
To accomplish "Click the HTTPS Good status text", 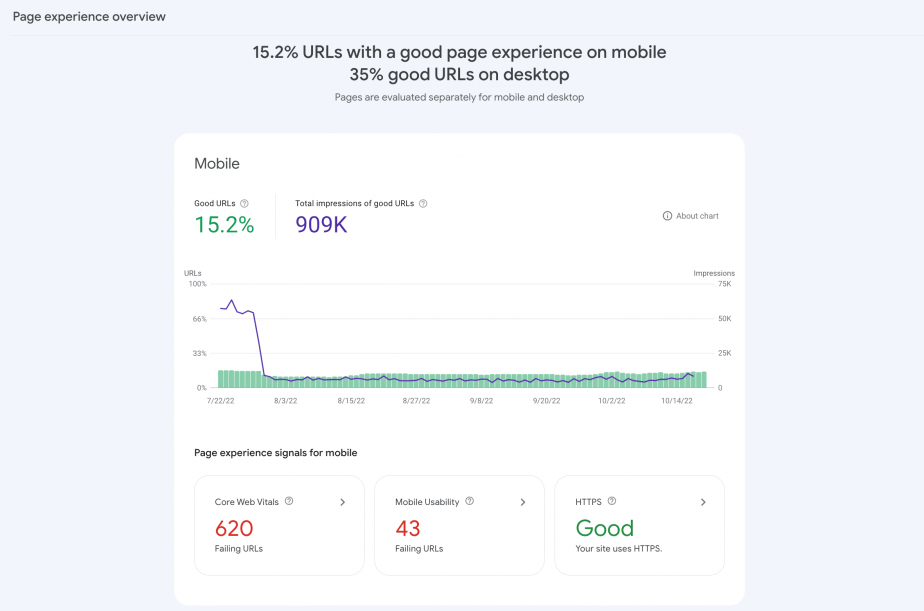I will (x=605, y=529).
